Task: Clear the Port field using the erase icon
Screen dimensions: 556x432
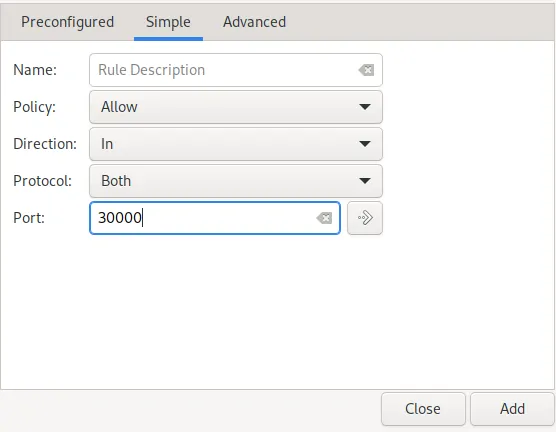Action: click(324, 218)
